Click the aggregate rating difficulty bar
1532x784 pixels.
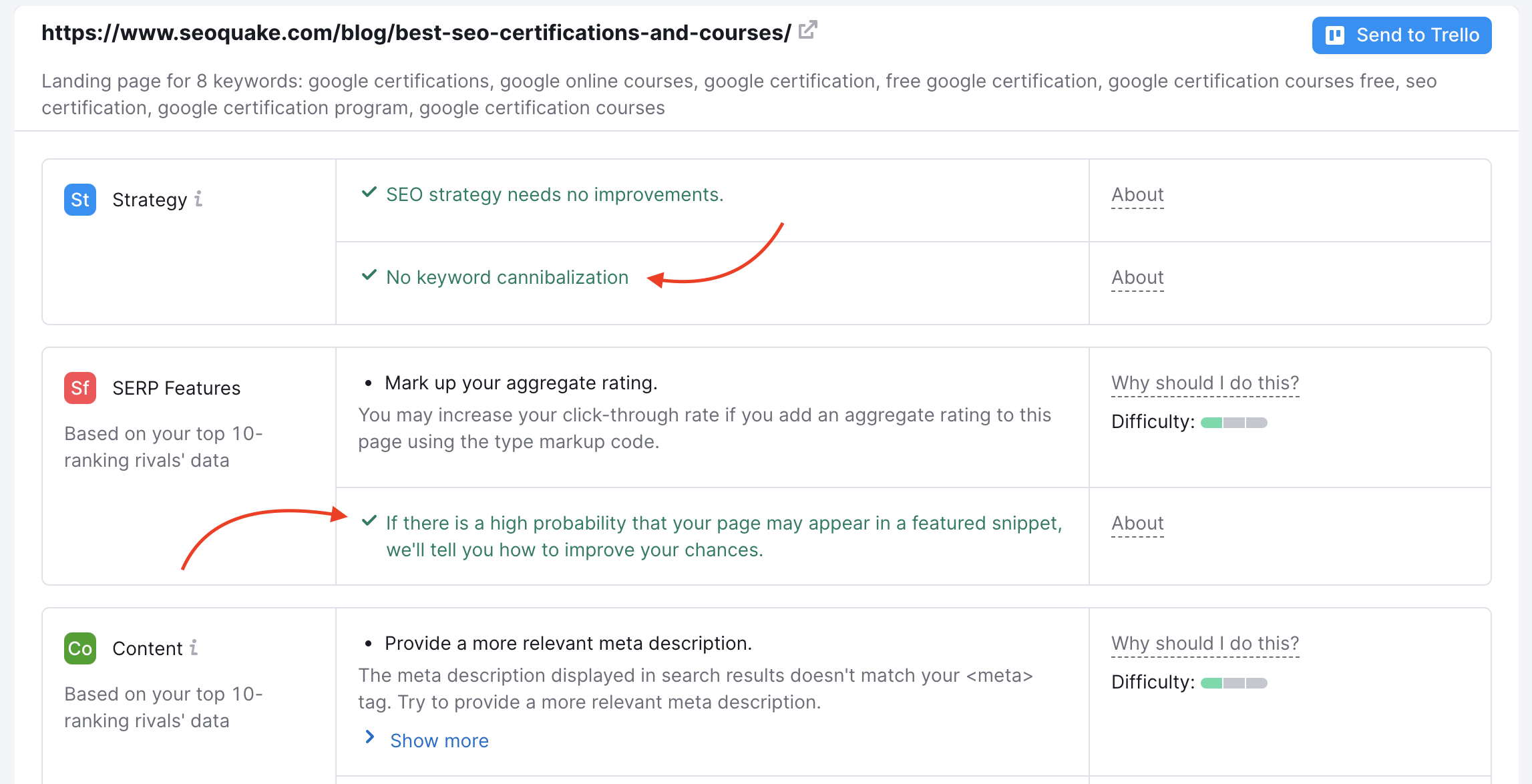(1233, 423)
